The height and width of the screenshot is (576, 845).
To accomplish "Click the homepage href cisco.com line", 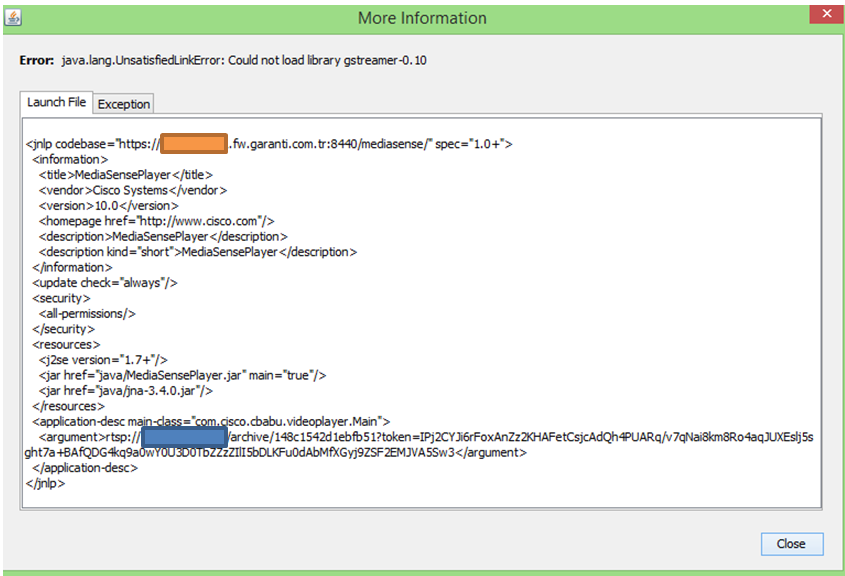I will (x=156, y=221).
